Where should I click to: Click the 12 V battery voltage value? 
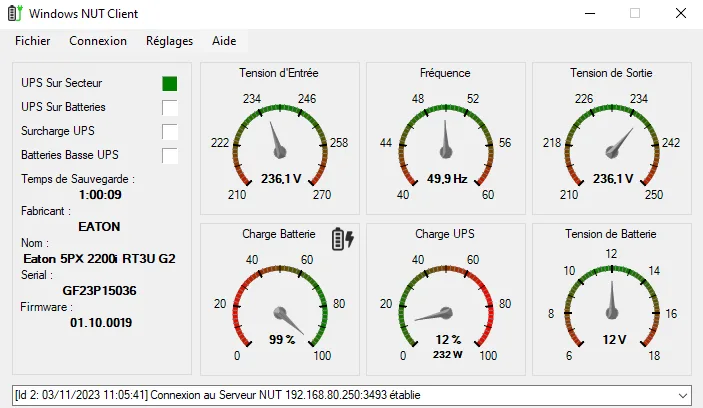(x=614, y=340)
